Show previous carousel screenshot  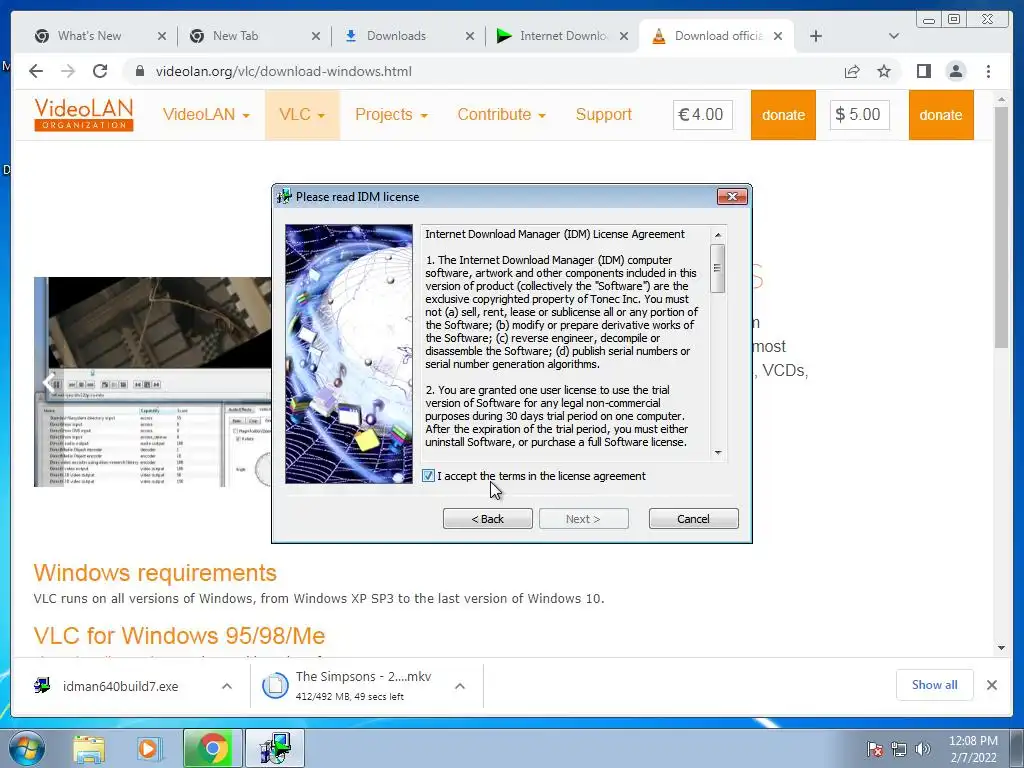49,382
